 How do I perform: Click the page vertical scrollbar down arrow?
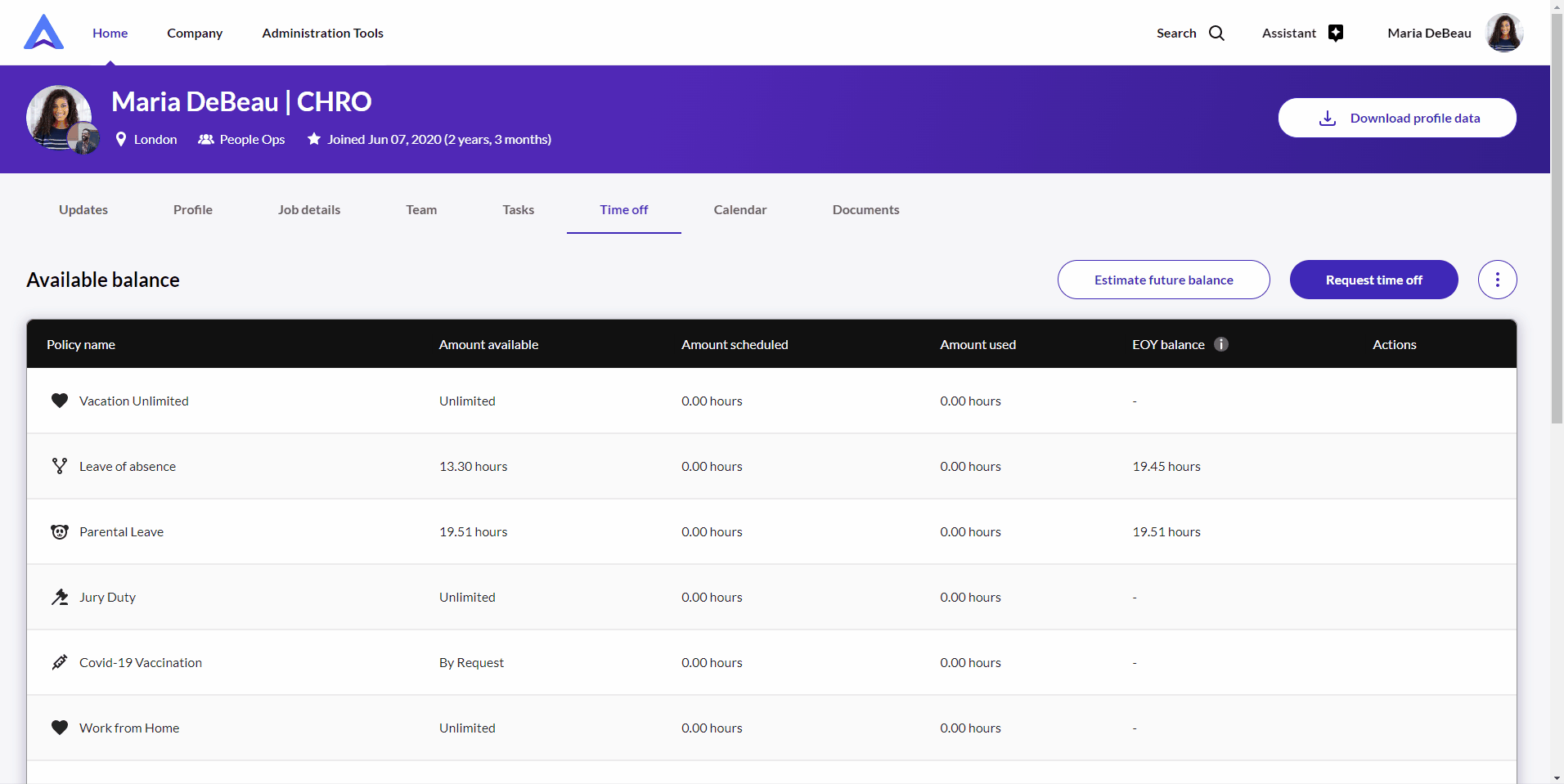coord(1557,777)
